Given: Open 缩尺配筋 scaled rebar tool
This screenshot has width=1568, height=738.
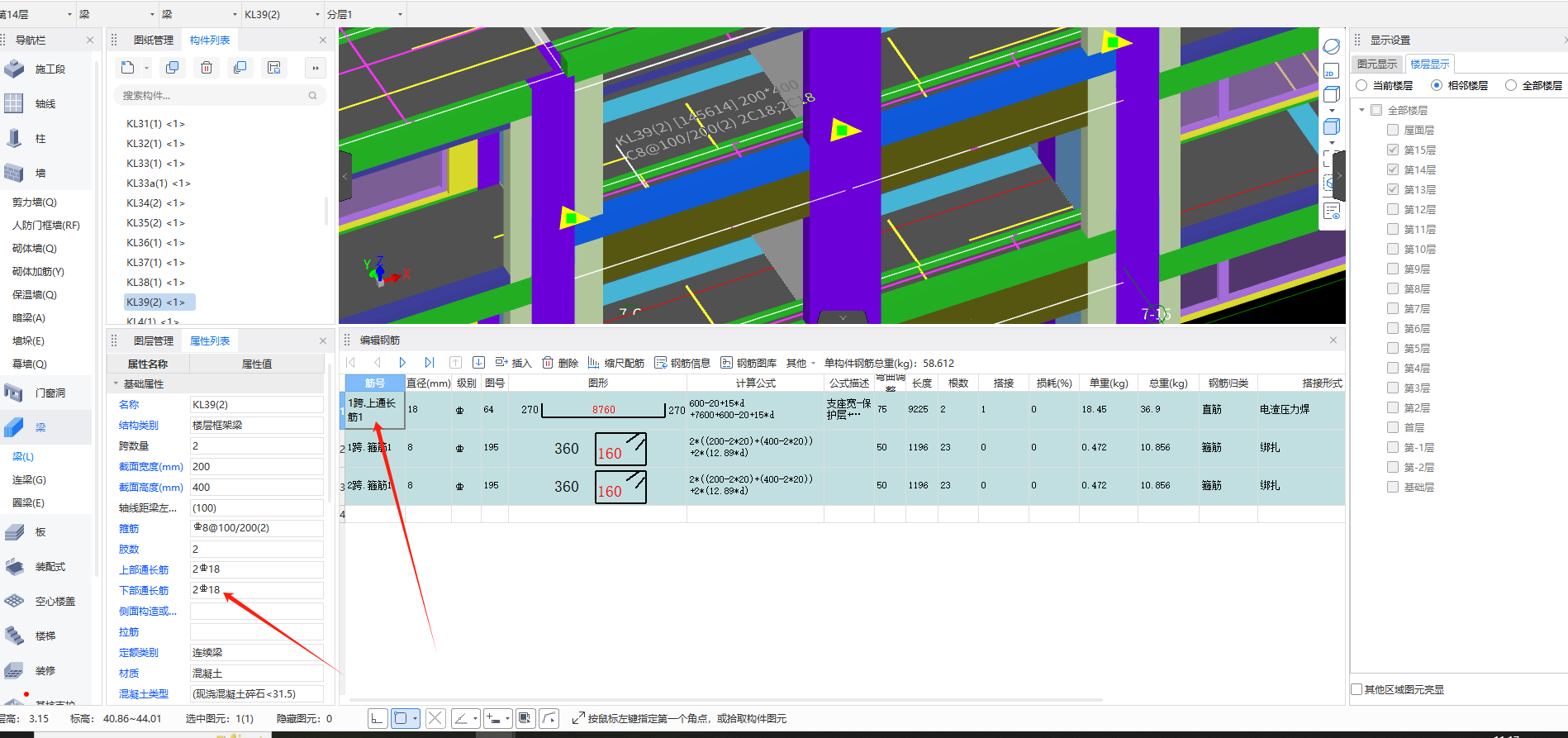Looking at the screenshot, I should tap(616, 362).
